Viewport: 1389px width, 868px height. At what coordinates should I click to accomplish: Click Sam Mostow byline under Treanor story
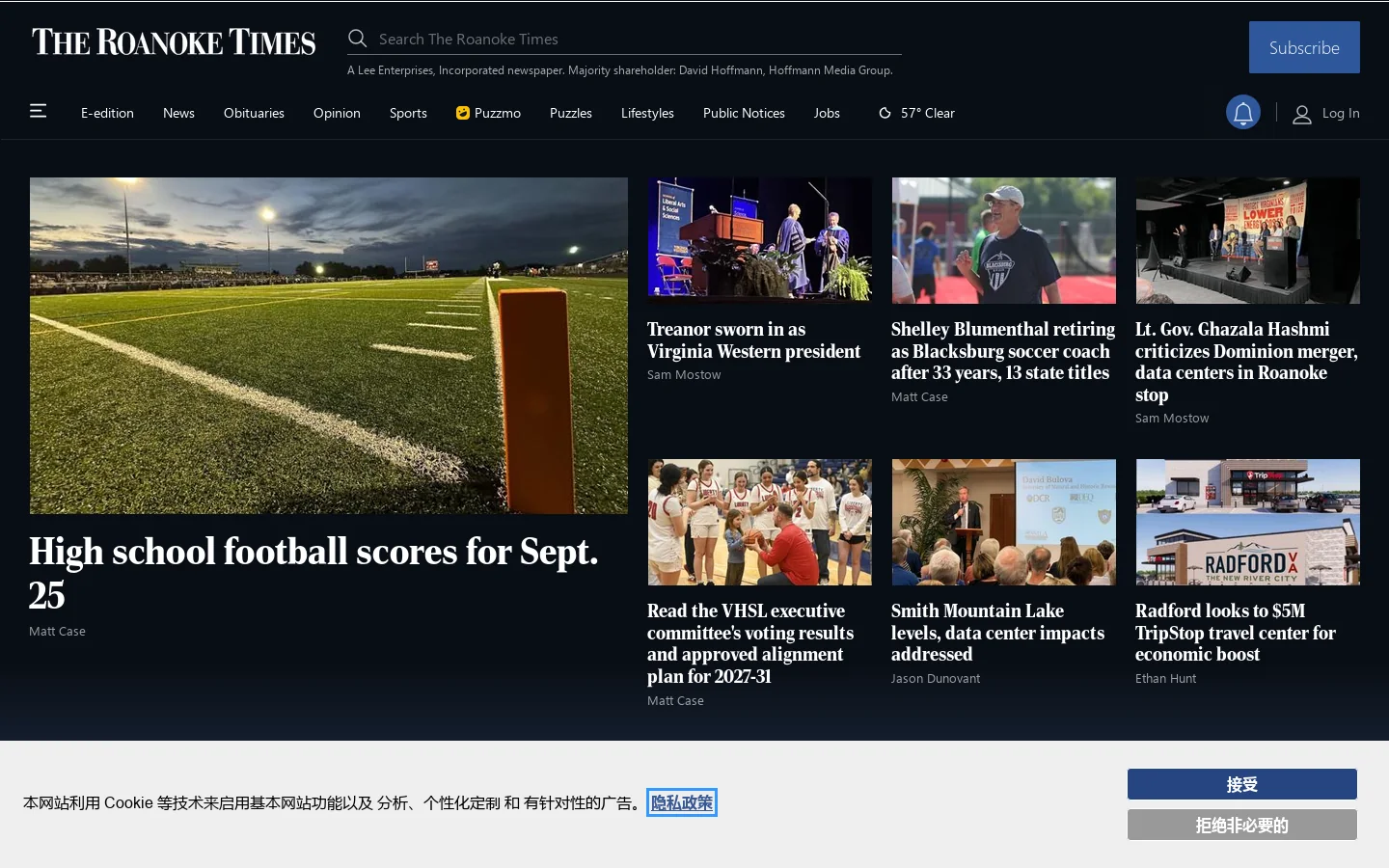(x=684, y=375)
